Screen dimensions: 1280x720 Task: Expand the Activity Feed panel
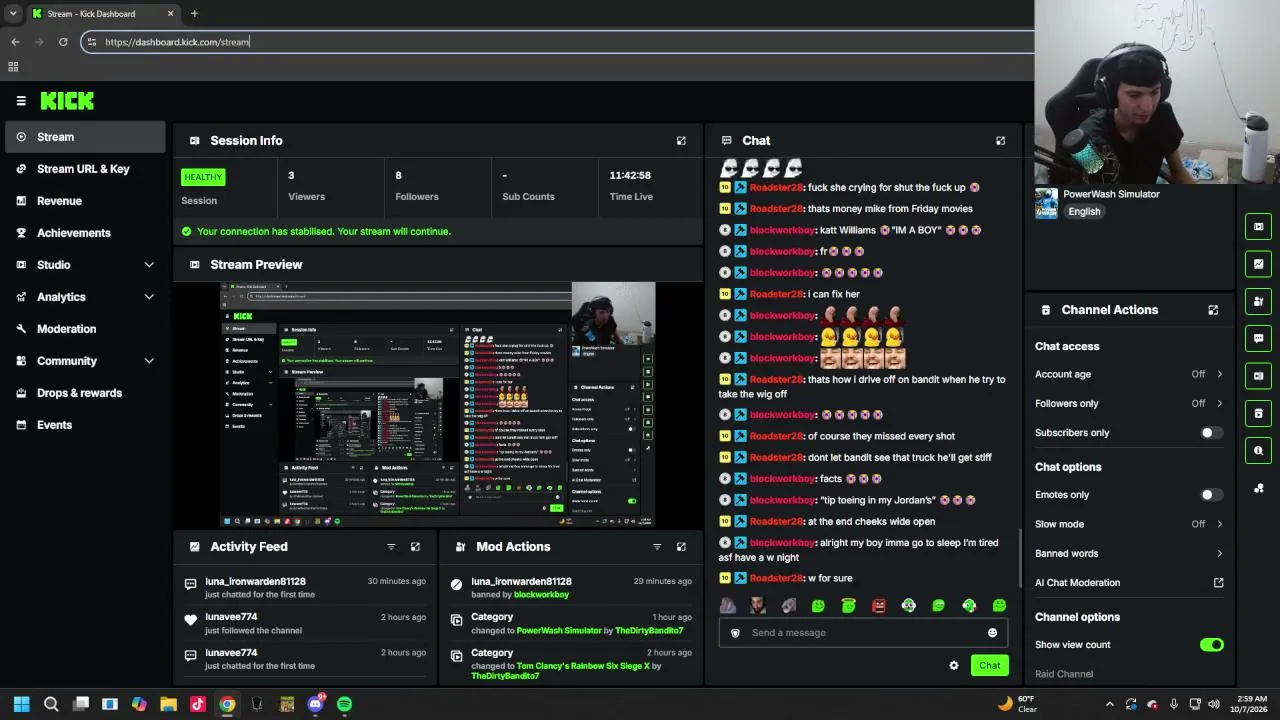click(415, 547)
